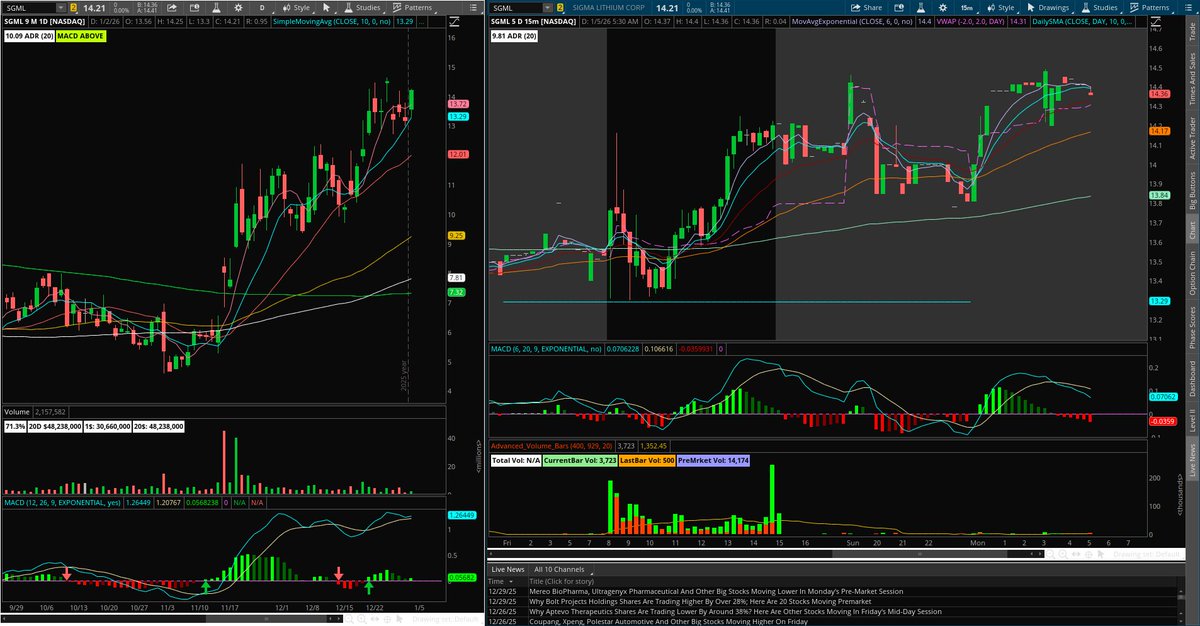
Task: Open flask icon left of gear, left chart
Action: (216, 8)
